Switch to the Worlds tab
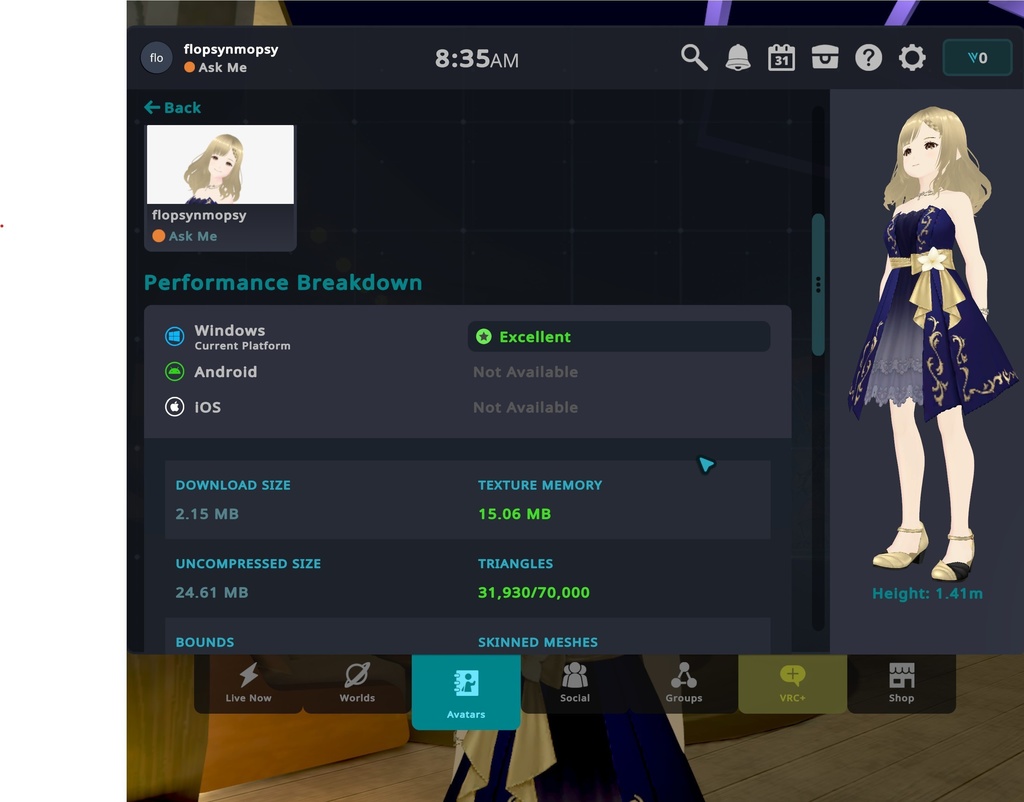The height and width of the screenshot is (802, 1024). [357, 684]
